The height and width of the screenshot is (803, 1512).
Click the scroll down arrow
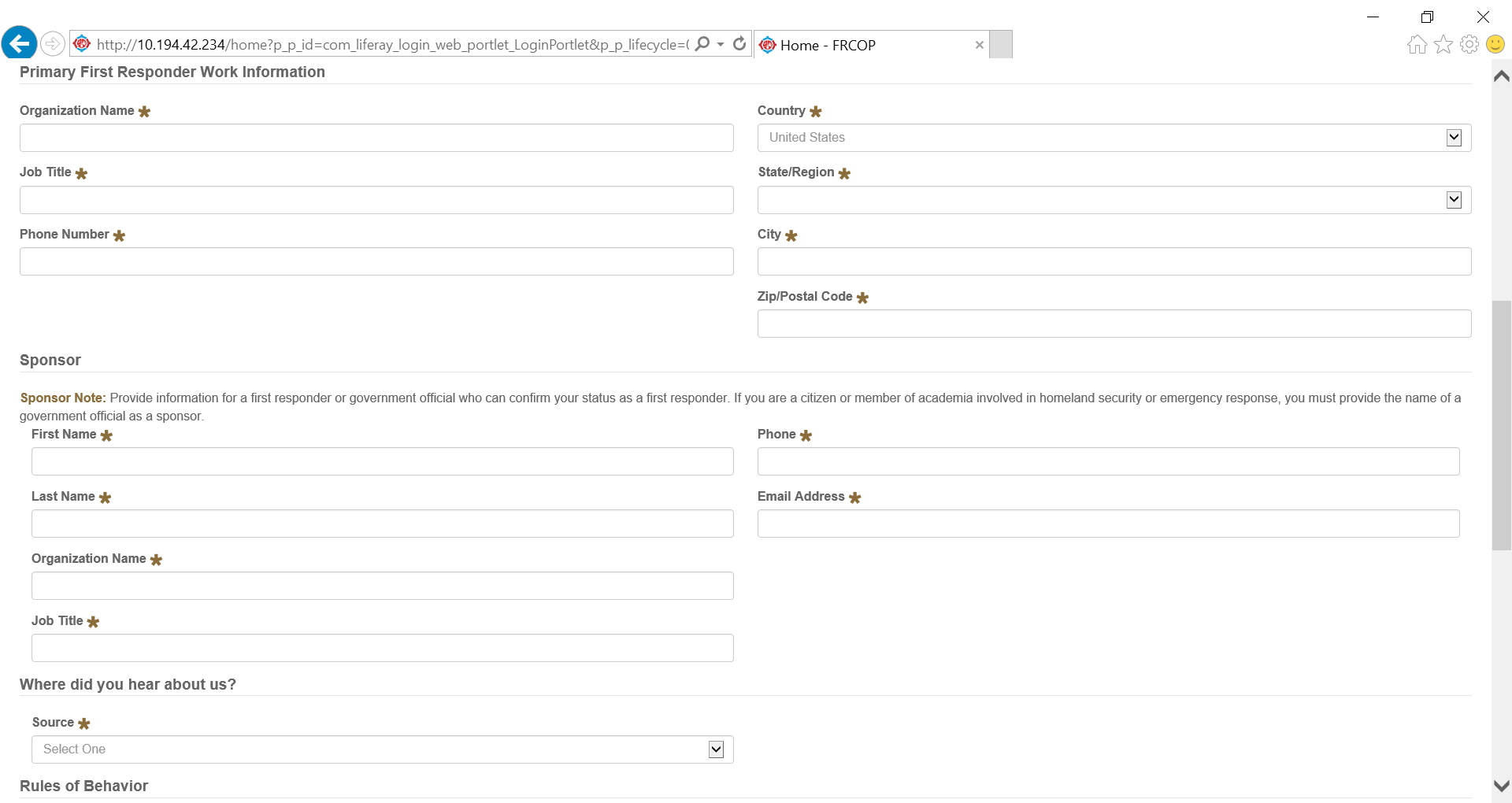click(1502, 786)
